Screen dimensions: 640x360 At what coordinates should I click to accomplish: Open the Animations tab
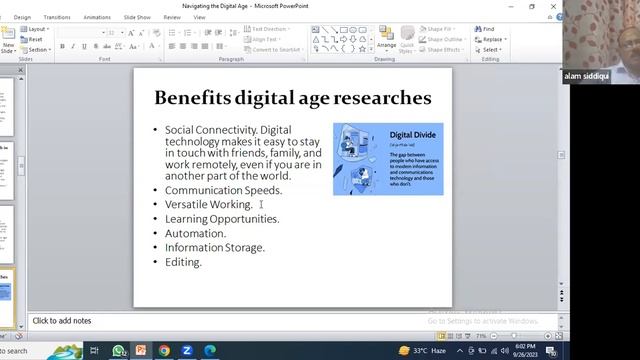pos(97,17)
